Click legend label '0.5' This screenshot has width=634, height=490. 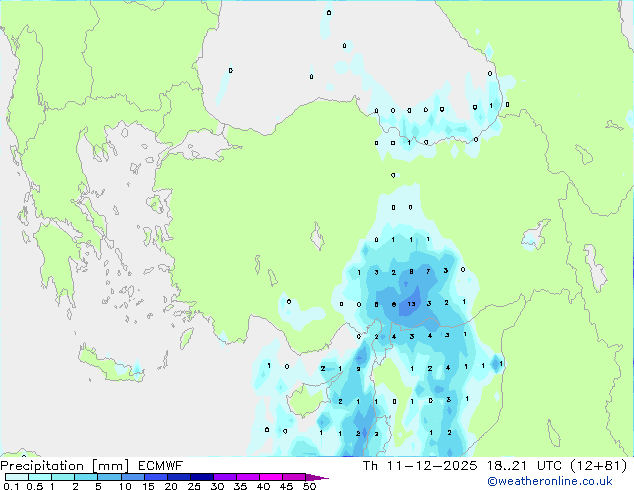point(34,486)
